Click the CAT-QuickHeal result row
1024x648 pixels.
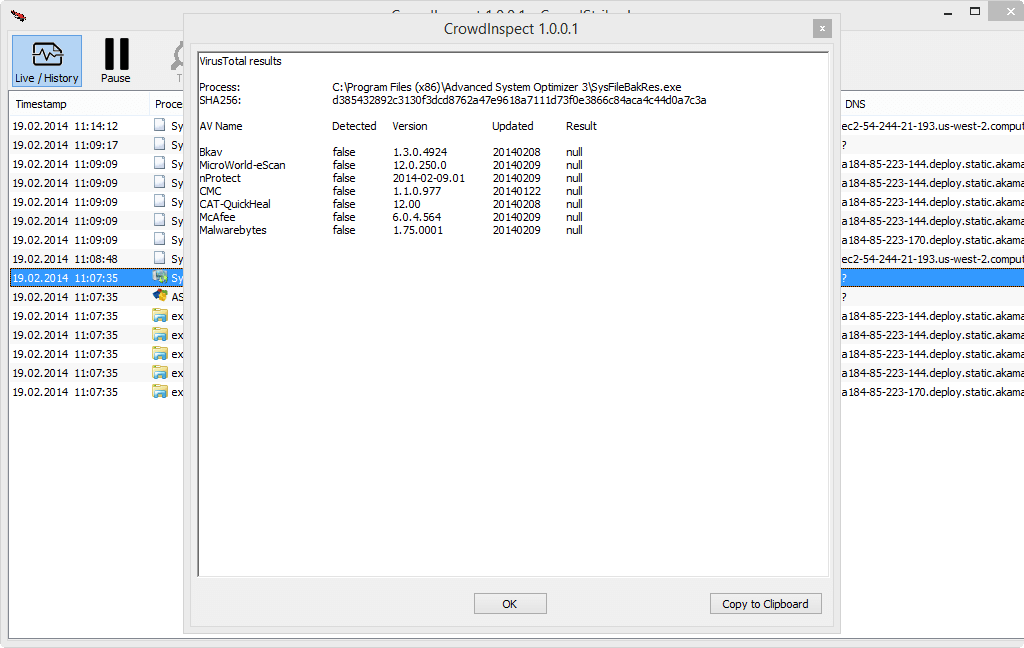391,204
